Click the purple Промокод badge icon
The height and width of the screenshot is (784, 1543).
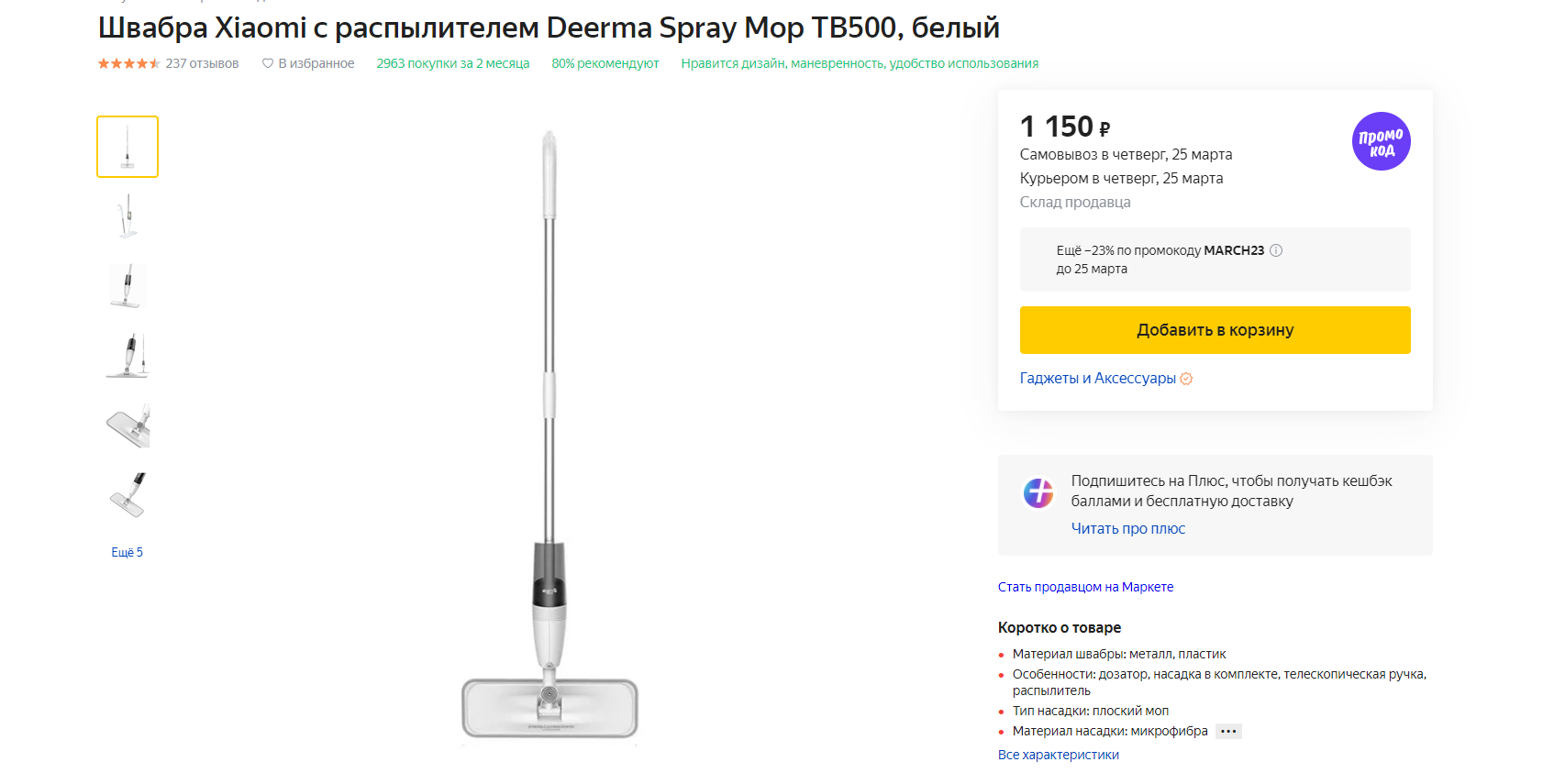[1381, 141]
